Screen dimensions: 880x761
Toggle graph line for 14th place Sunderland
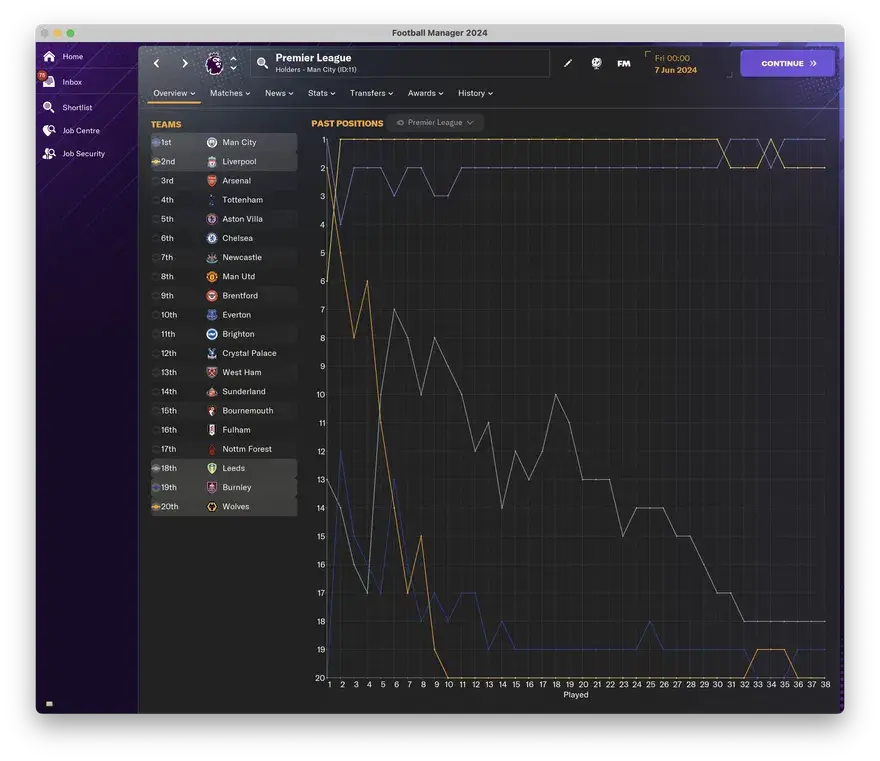pos(155,392)
